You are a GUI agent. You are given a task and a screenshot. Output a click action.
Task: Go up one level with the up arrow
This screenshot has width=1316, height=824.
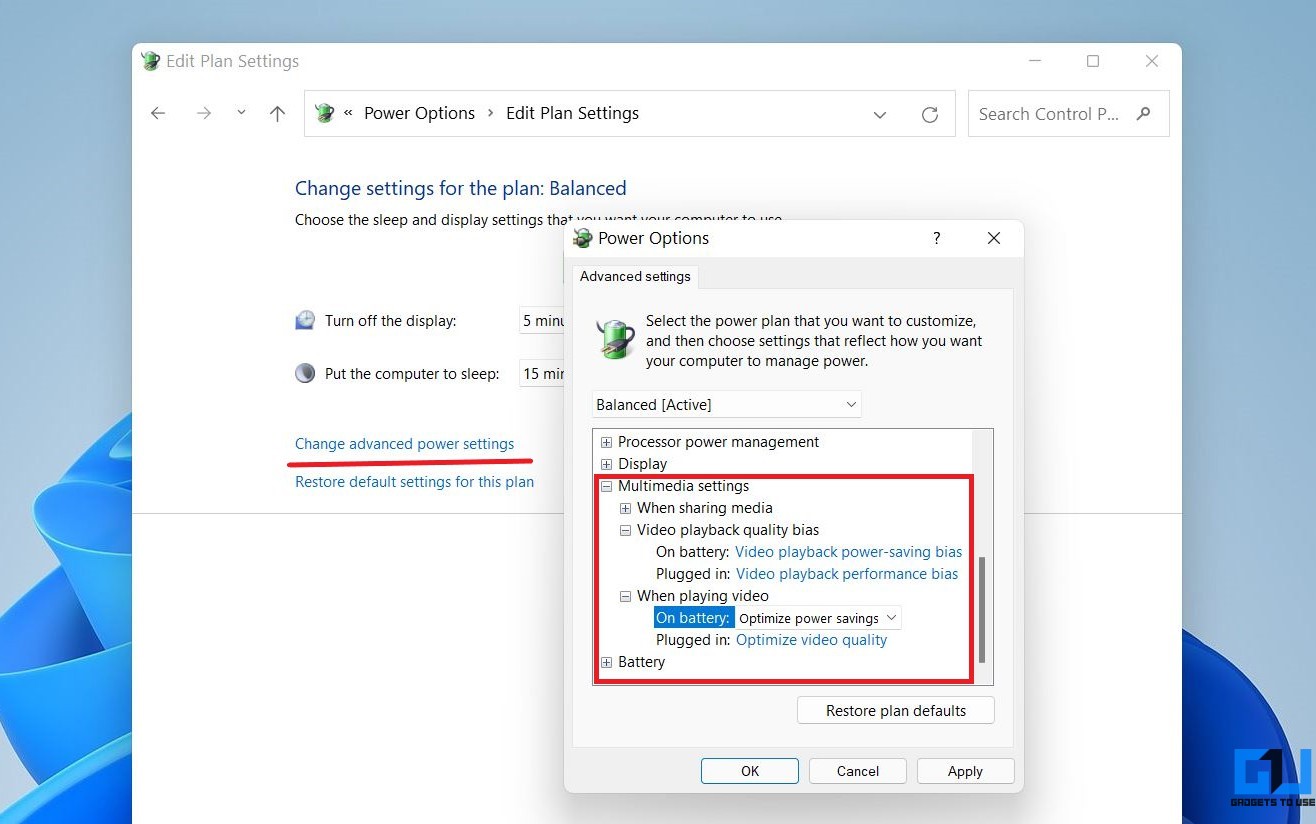(278, 114)
